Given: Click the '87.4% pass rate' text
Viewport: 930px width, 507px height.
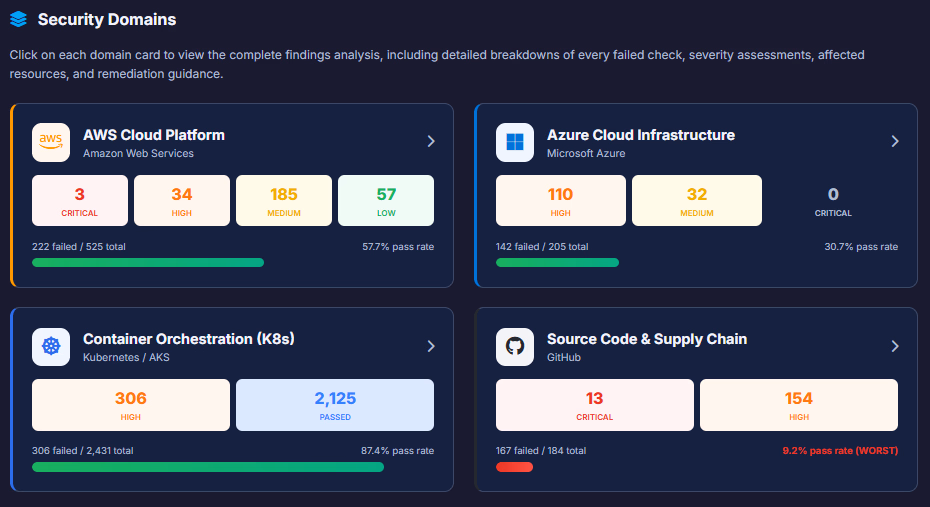Looking at the screenshot, I should (x=397, y=451).
